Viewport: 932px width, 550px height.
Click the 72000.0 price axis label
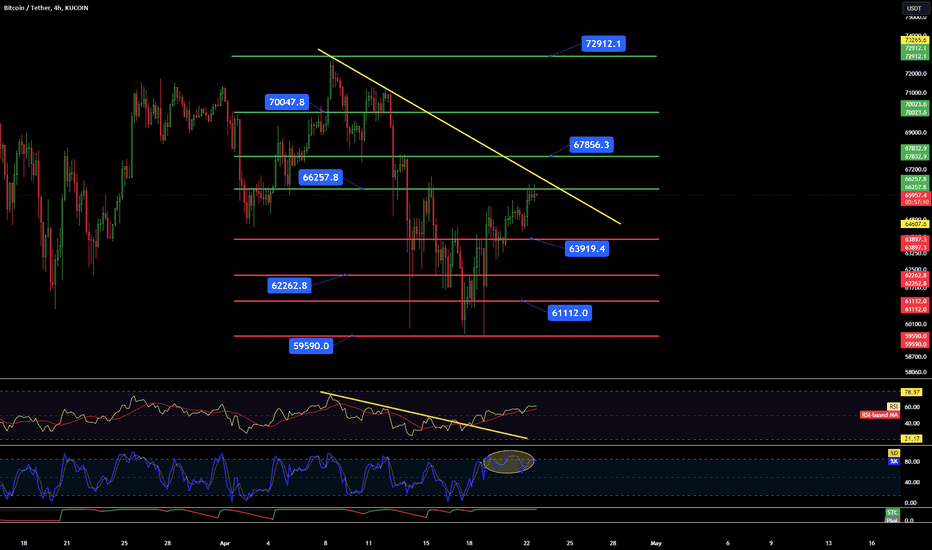(x=915, y=74)
